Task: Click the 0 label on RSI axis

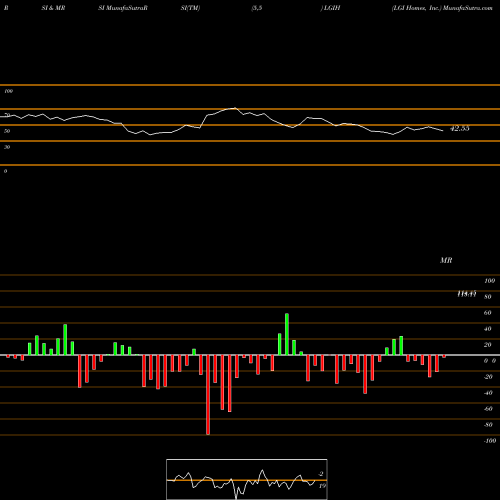Action: click(5, 171)
